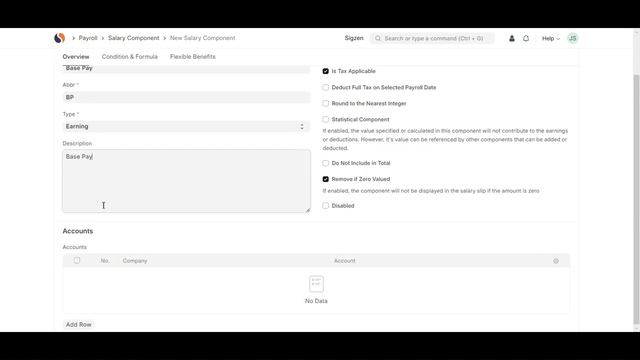The image size is (640, 360).
Task: Open the JS user avatar menu
Action: coord(573,38)
